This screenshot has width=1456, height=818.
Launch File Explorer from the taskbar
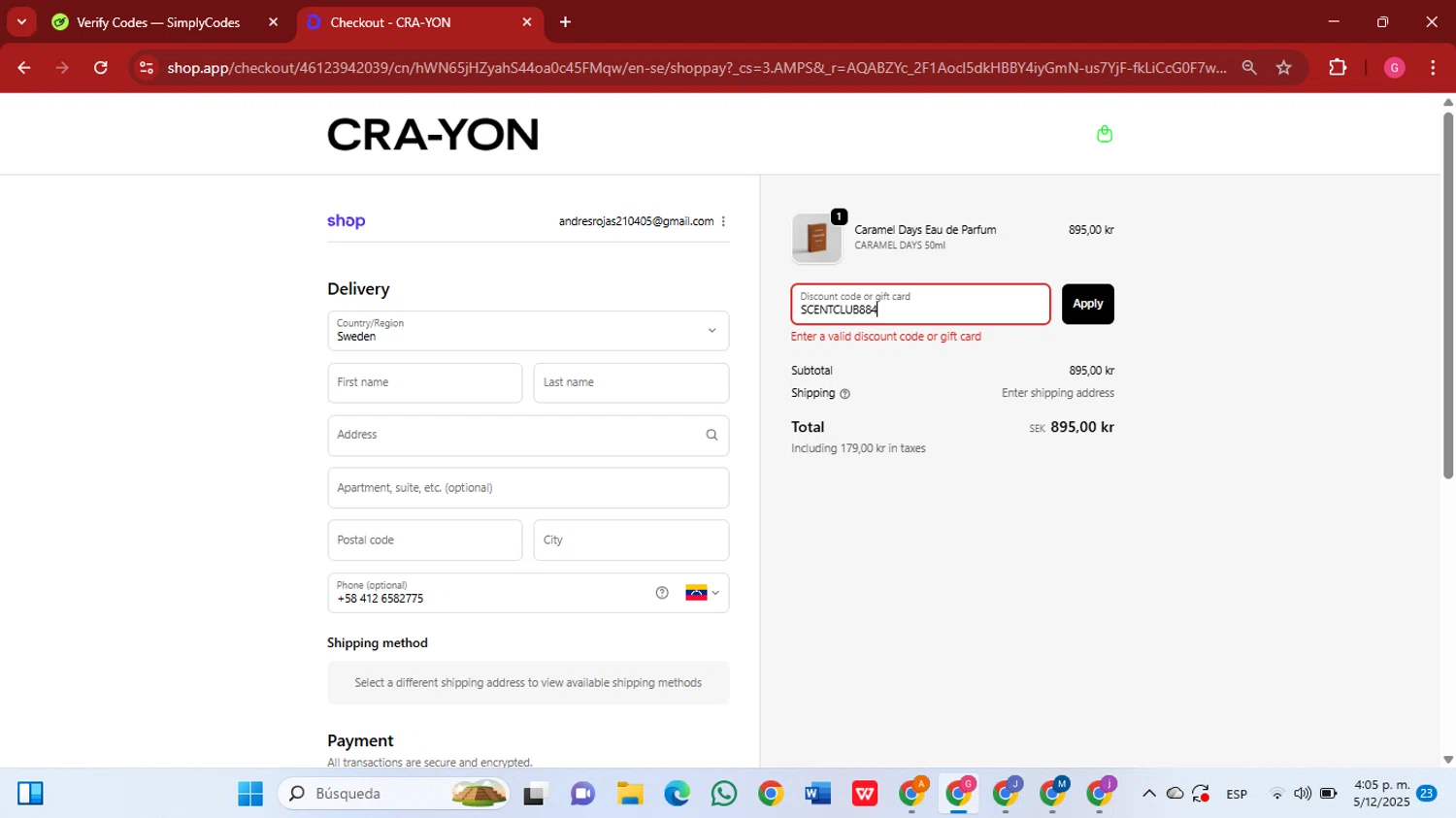click(x=630, y=794)
